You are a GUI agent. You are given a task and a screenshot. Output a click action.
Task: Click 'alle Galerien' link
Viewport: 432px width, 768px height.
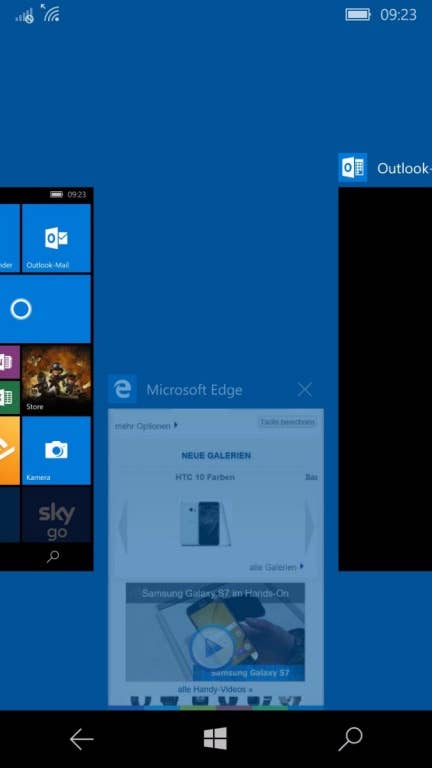276,567
